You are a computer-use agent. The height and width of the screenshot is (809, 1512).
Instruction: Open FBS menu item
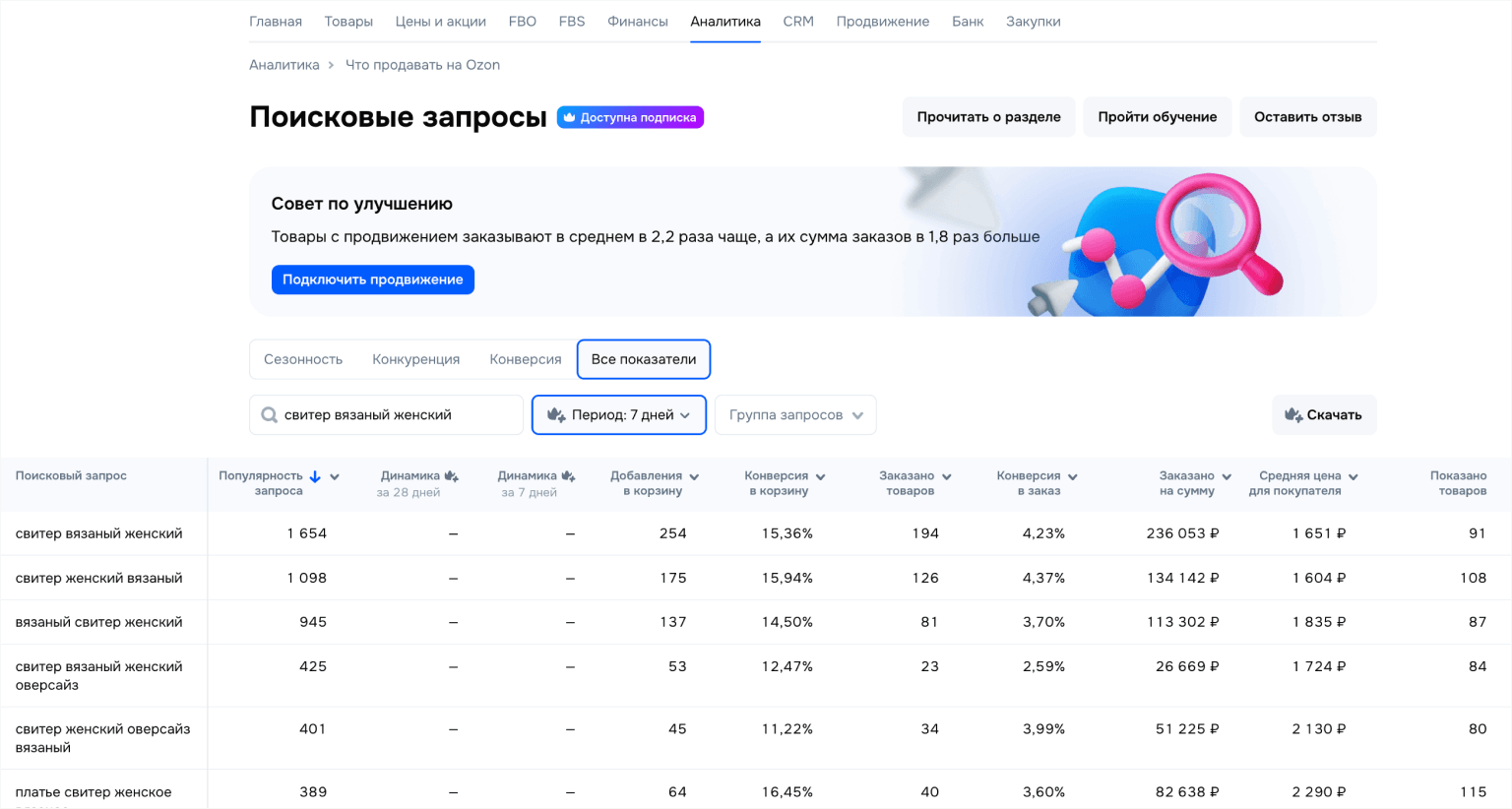[572, 22]
